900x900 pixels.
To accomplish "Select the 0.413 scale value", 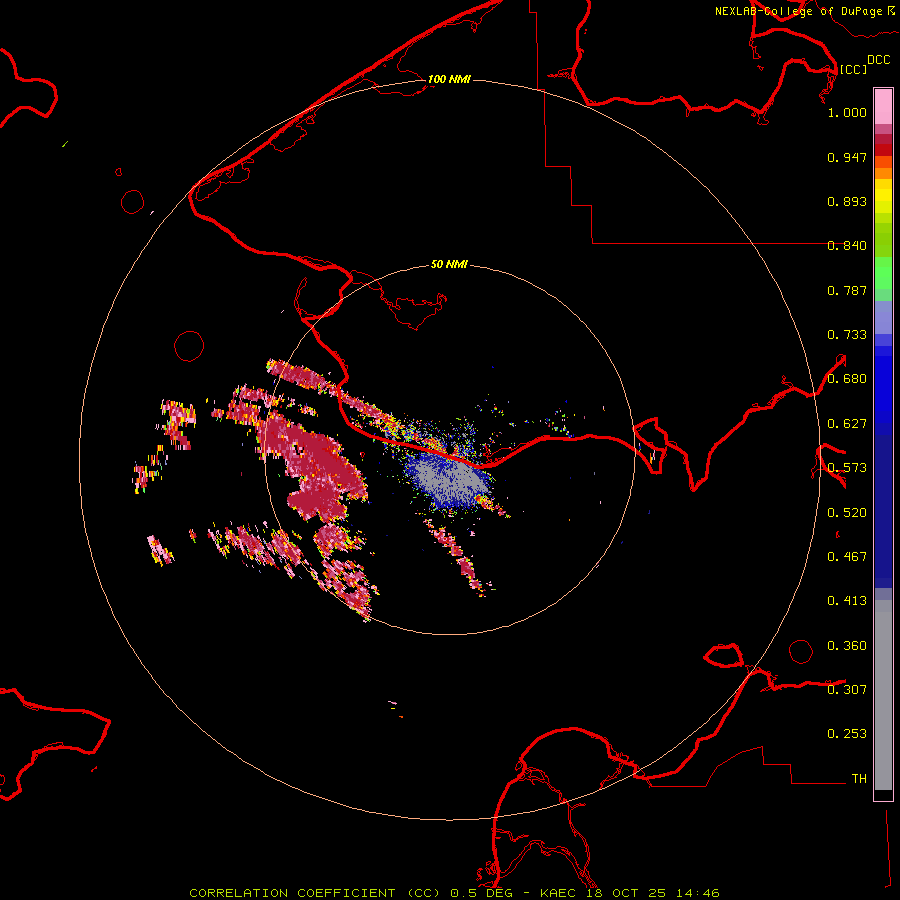I will point(847,601).
